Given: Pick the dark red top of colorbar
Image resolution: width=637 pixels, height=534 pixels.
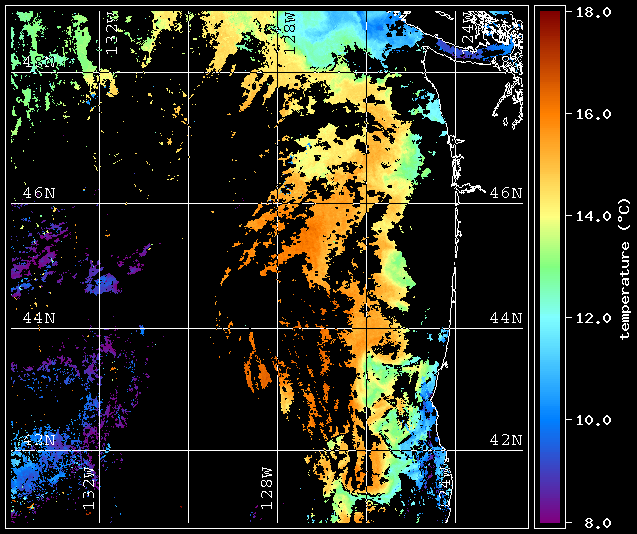Looking at the screenshot, I should (x=550, y=16).
